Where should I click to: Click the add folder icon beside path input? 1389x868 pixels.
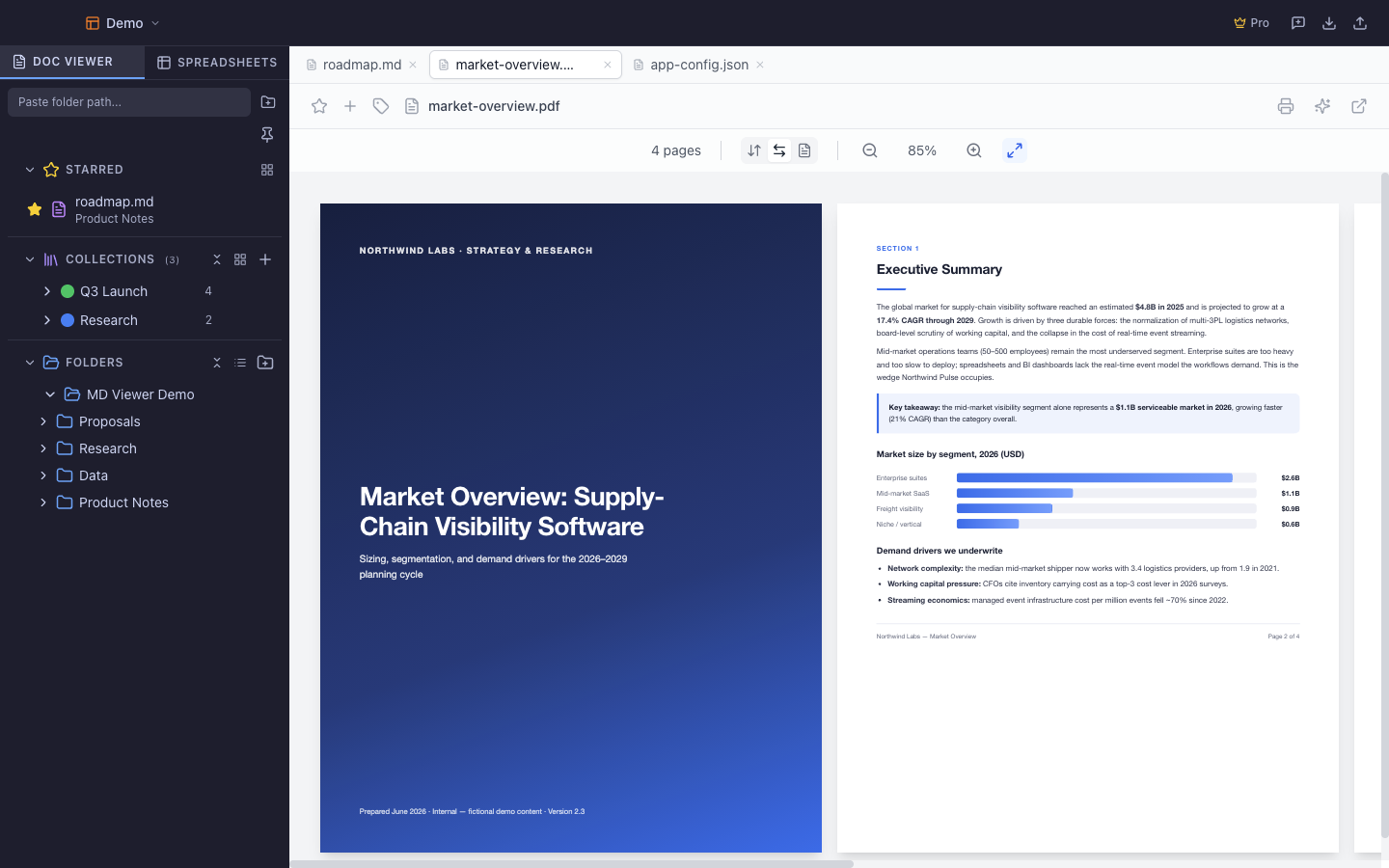268,102
